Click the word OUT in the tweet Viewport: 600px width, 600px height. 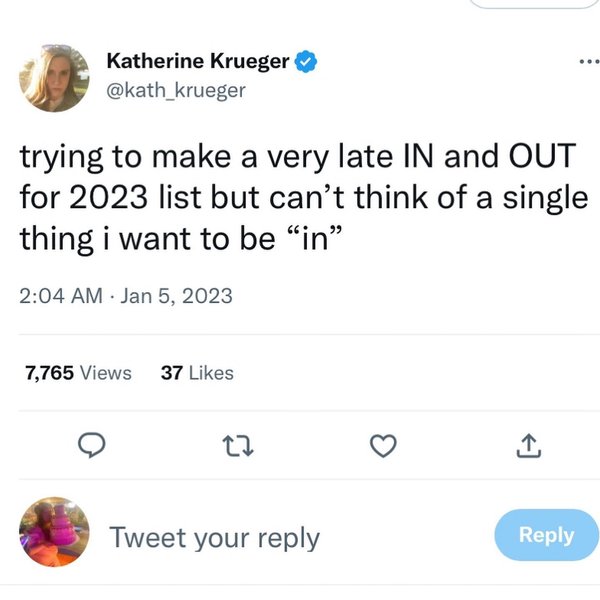tap(542, 158)
